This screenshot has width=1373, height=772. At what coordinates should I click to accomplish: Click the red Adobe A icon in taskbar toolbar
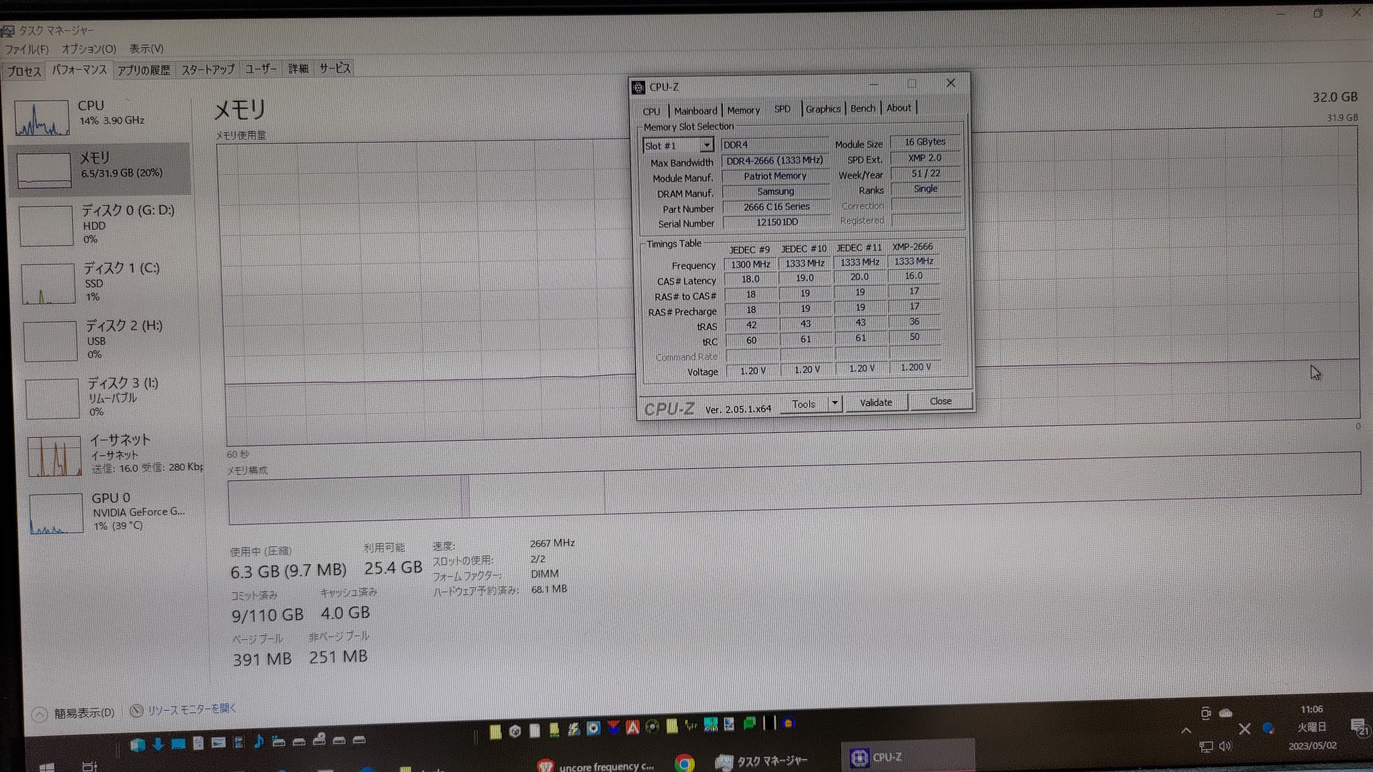point(633,727)
